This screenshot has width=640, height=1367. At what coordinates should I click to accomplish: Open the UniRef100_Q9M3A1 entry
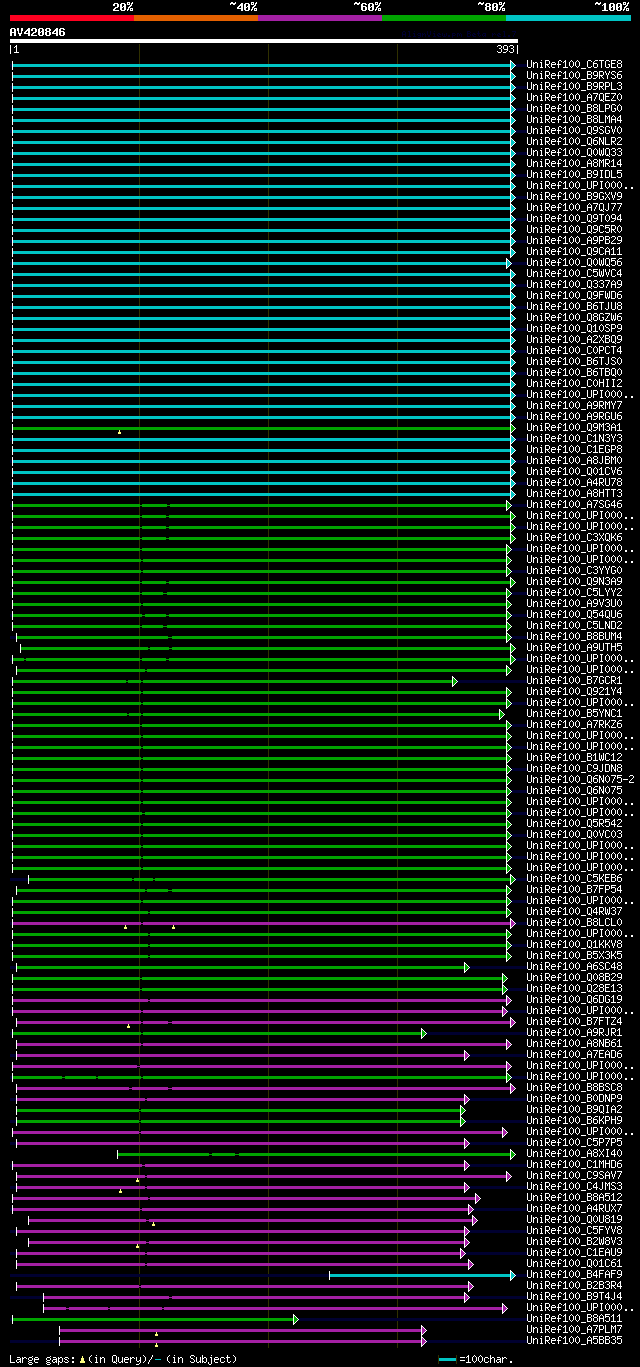(x=574, y=427)
